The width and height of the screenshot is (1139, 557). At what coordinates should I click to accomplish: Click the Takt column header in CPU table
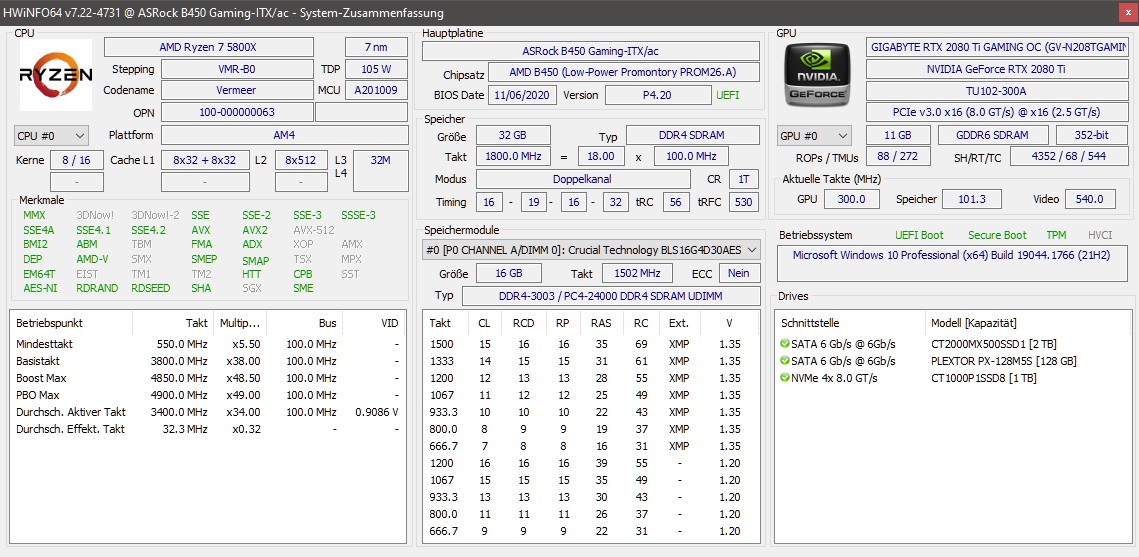[x=196, y=322]
